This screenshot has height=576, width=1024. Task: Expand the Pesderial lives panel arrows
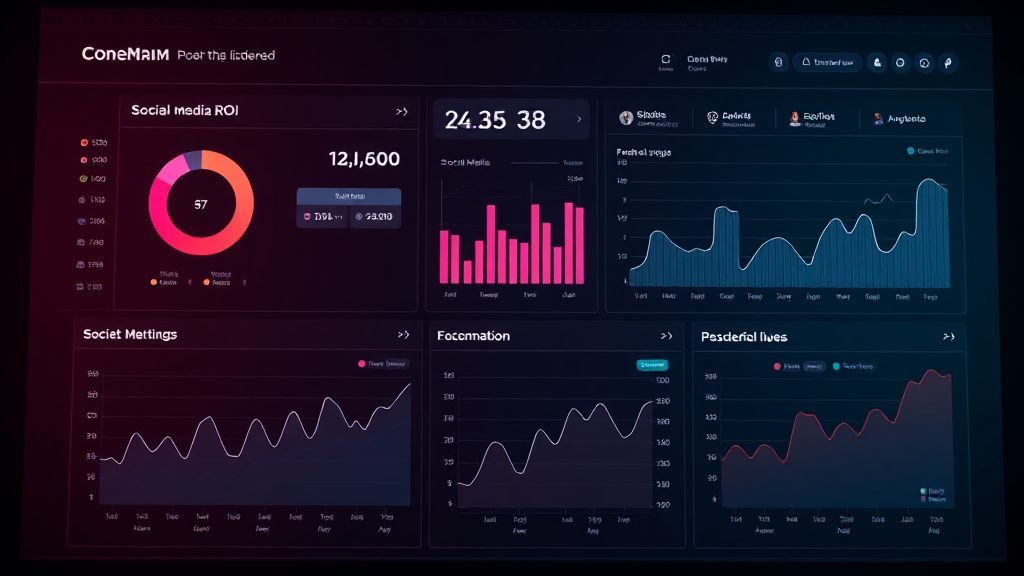pyautogui.click(x=949, y=337)
